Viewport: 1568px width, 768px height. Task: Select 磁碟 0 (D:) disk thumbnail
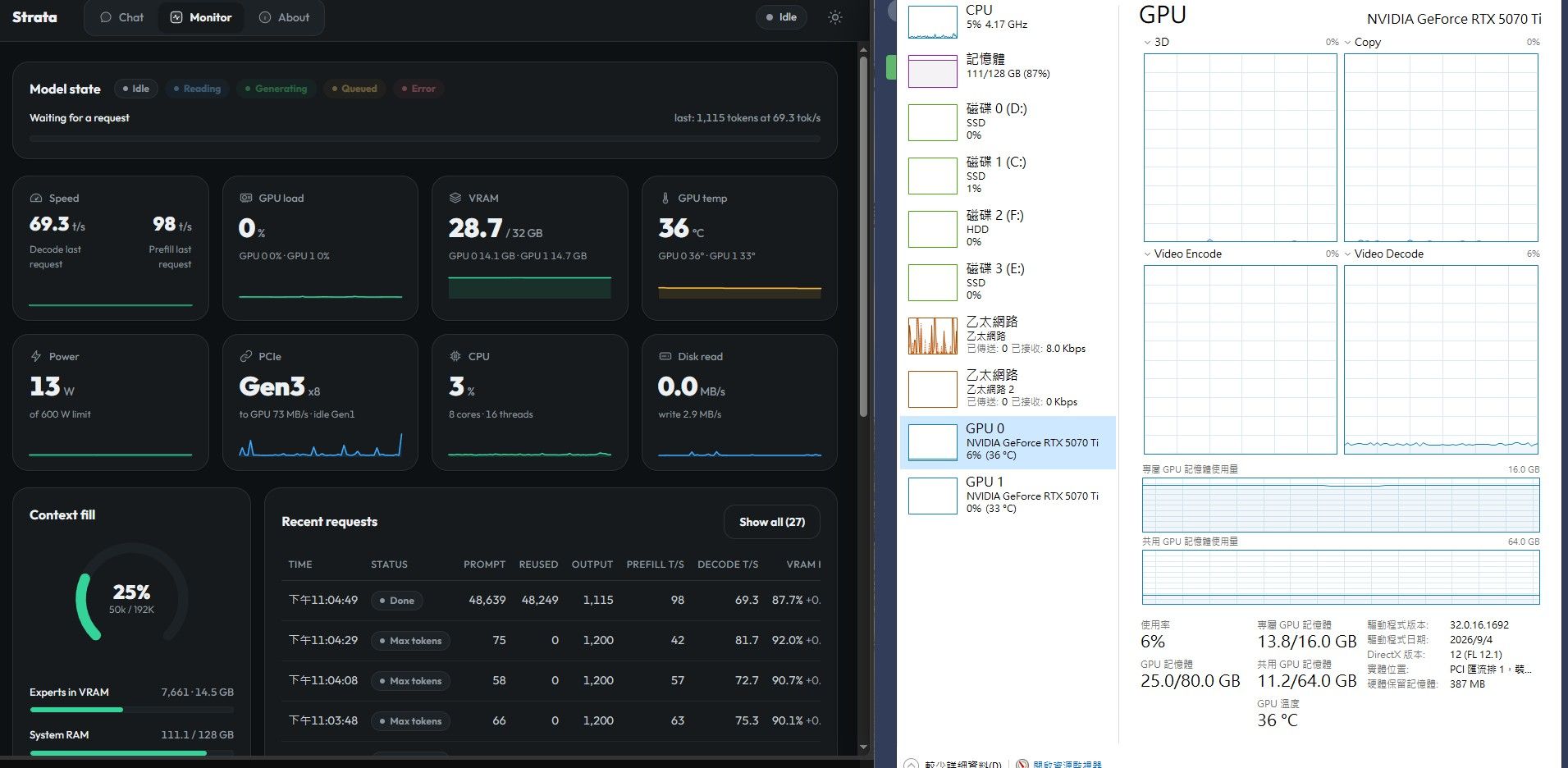tap(932, 123)
